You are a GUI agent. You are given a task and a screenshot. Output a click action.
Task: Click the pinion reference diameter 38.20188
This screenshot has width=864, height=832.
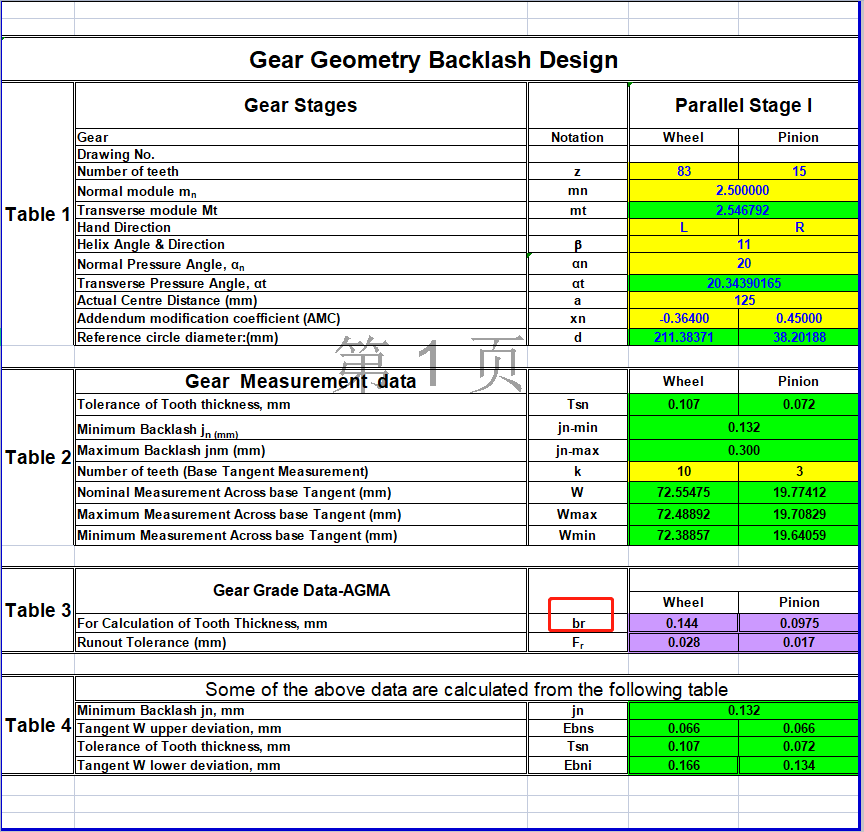(x=798, y=337)
